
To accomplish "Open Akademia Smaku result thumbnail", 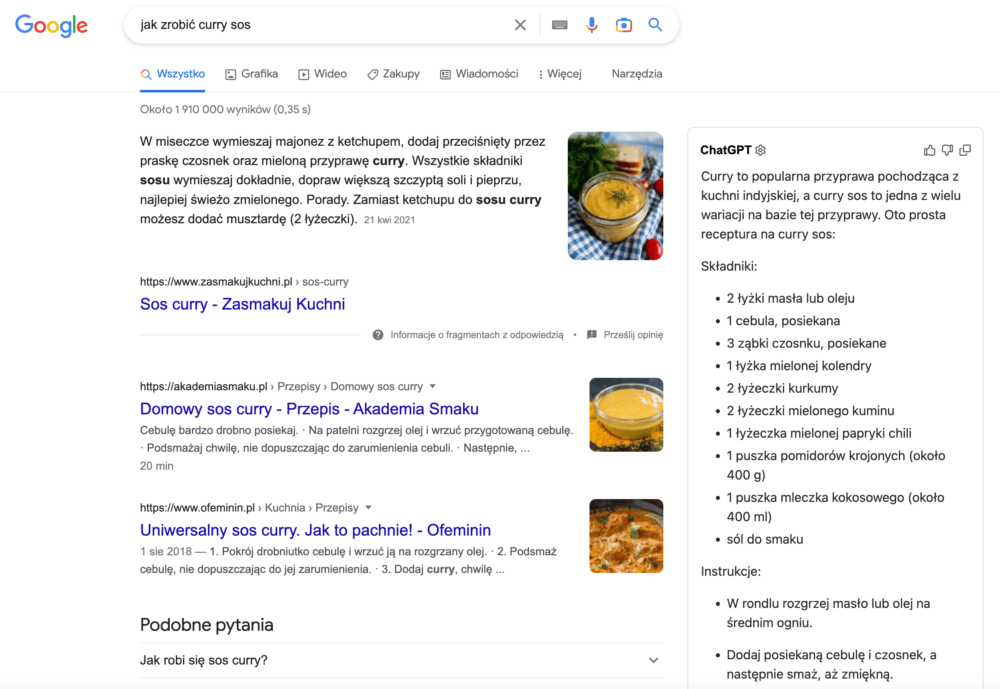I will coord(626,415).
